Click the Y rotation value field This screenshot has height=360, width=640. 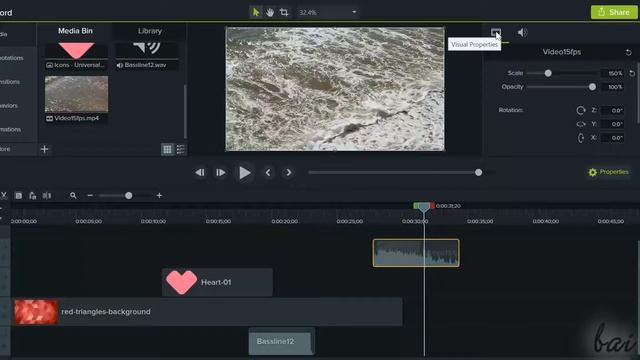pyautogui.click(x=613, y=124)
